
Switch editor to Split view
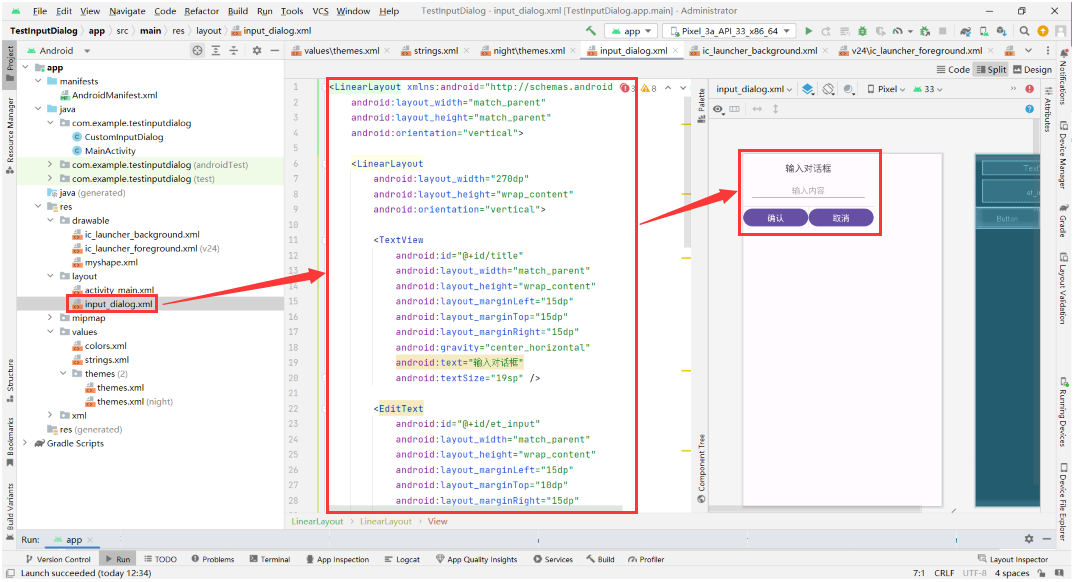(991, 70)
